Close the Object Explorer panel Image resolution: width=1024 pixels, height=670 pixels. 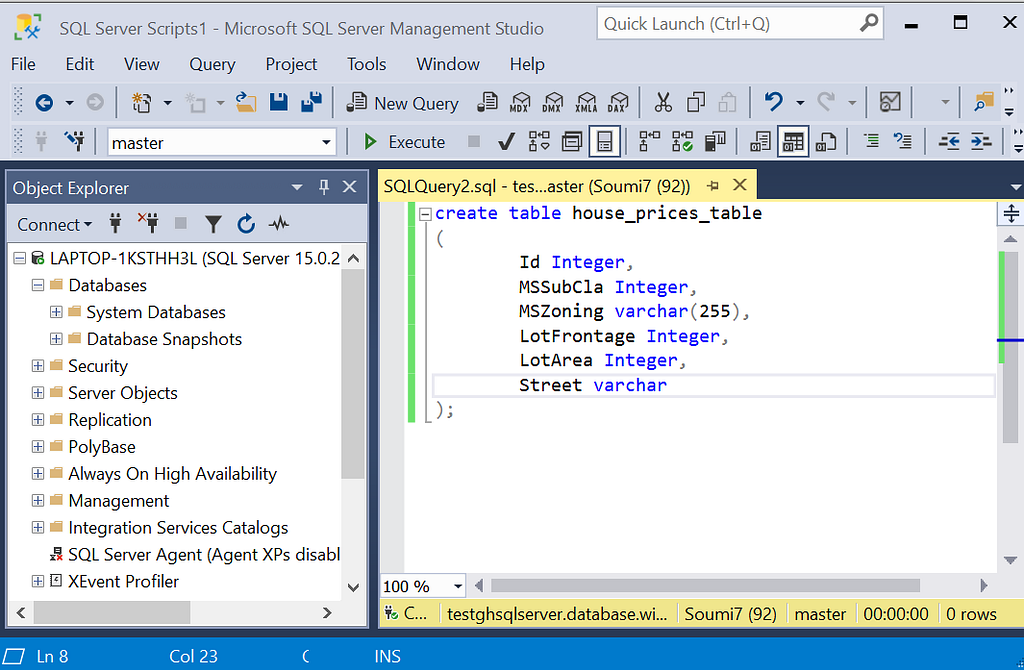pos(350,187)
